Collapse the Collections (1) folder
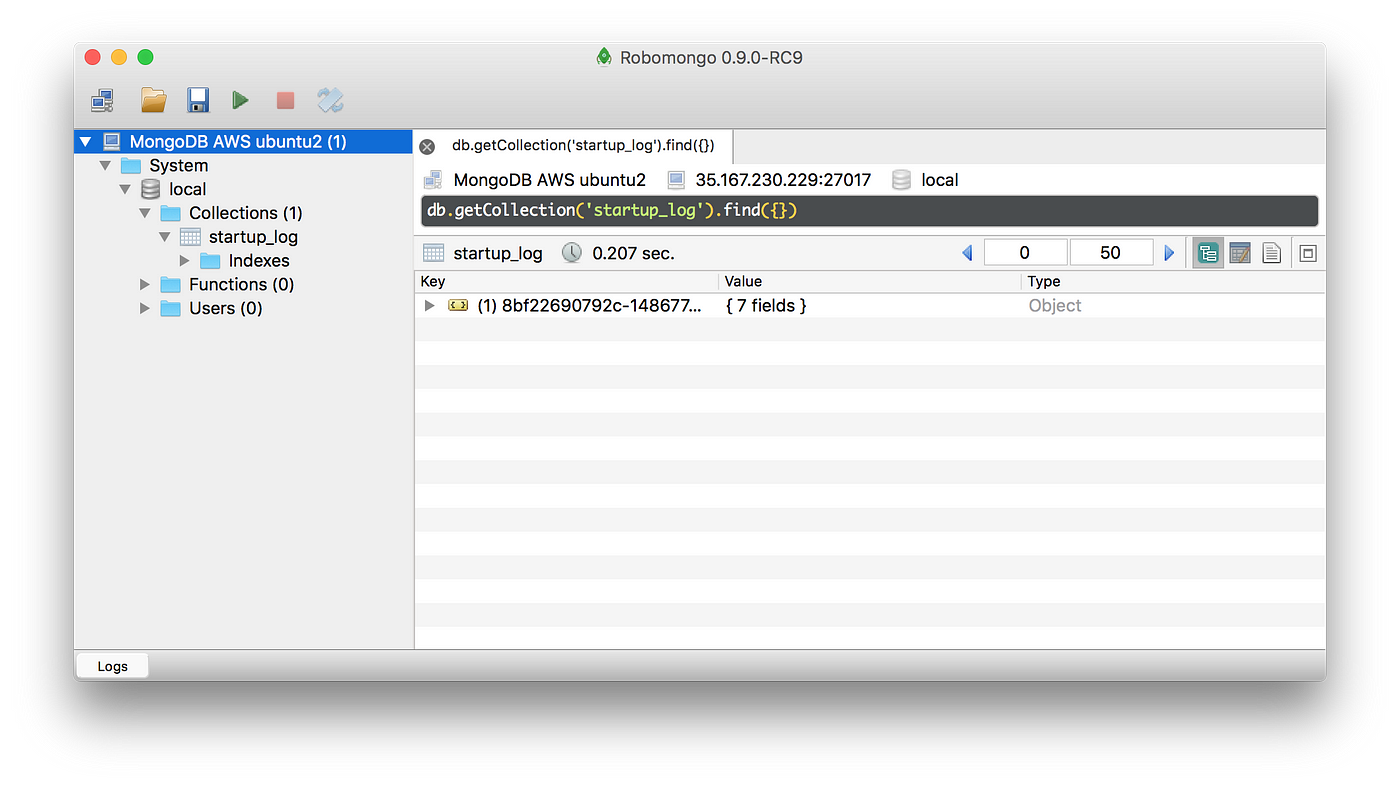The image size is (1400, 787). [x=145, y=213]
